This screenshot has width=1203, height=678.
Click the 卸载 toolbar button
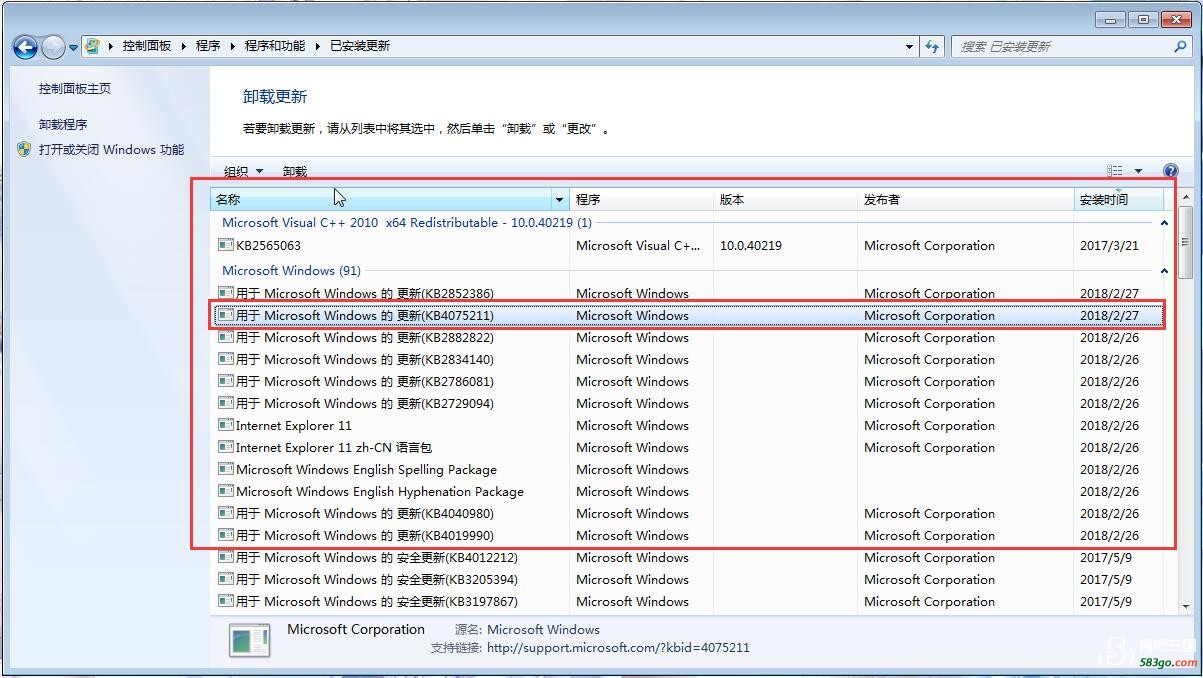tap(295, 171)
